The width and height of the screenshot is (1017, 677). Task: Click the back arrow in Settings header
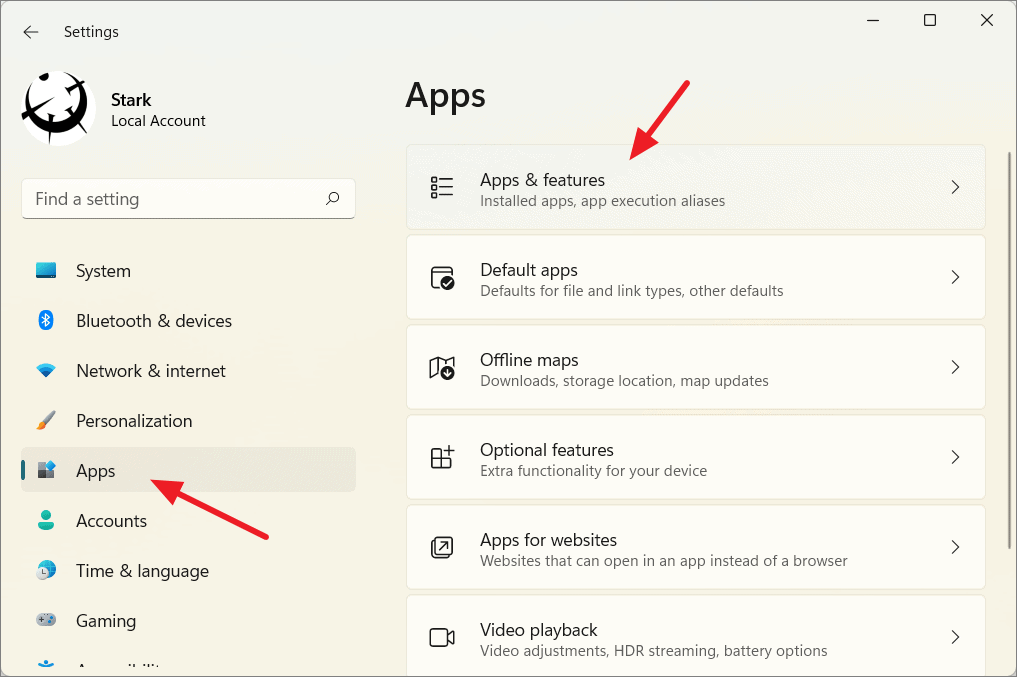click(31, 32)
